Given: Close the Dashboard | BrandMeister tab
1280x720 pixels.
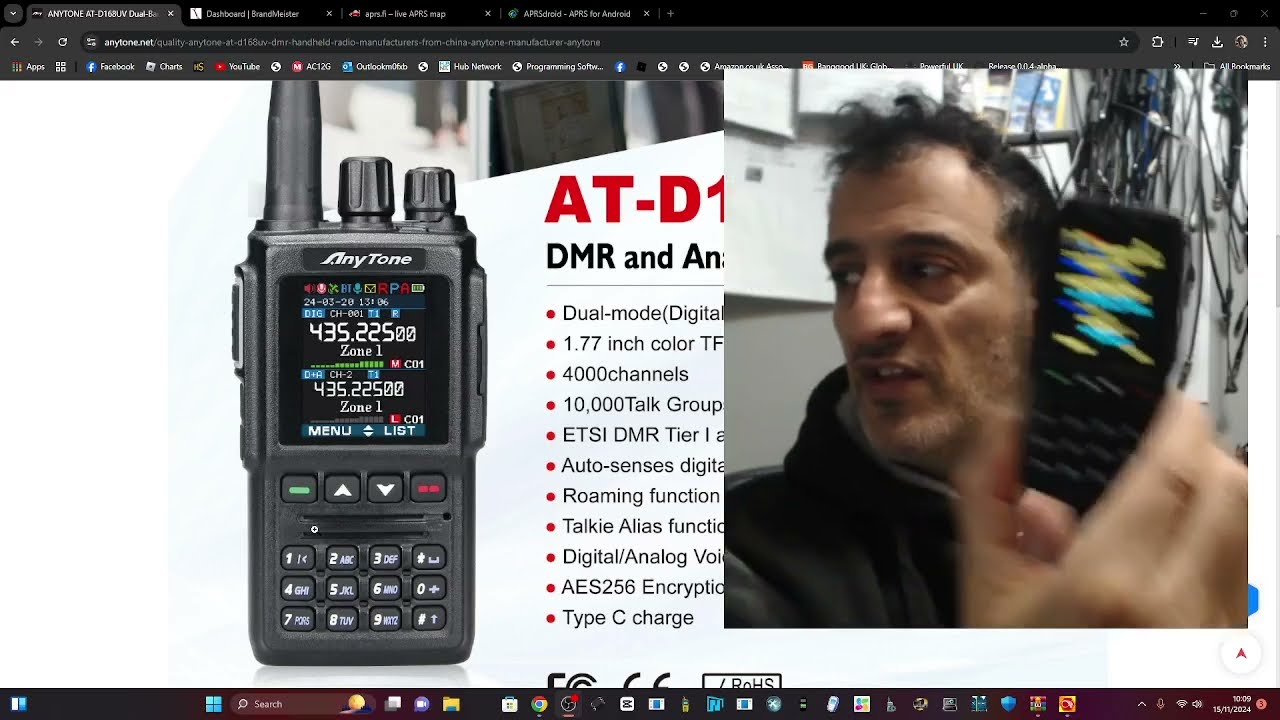Looking at the screenshot, I should (329, 14).
